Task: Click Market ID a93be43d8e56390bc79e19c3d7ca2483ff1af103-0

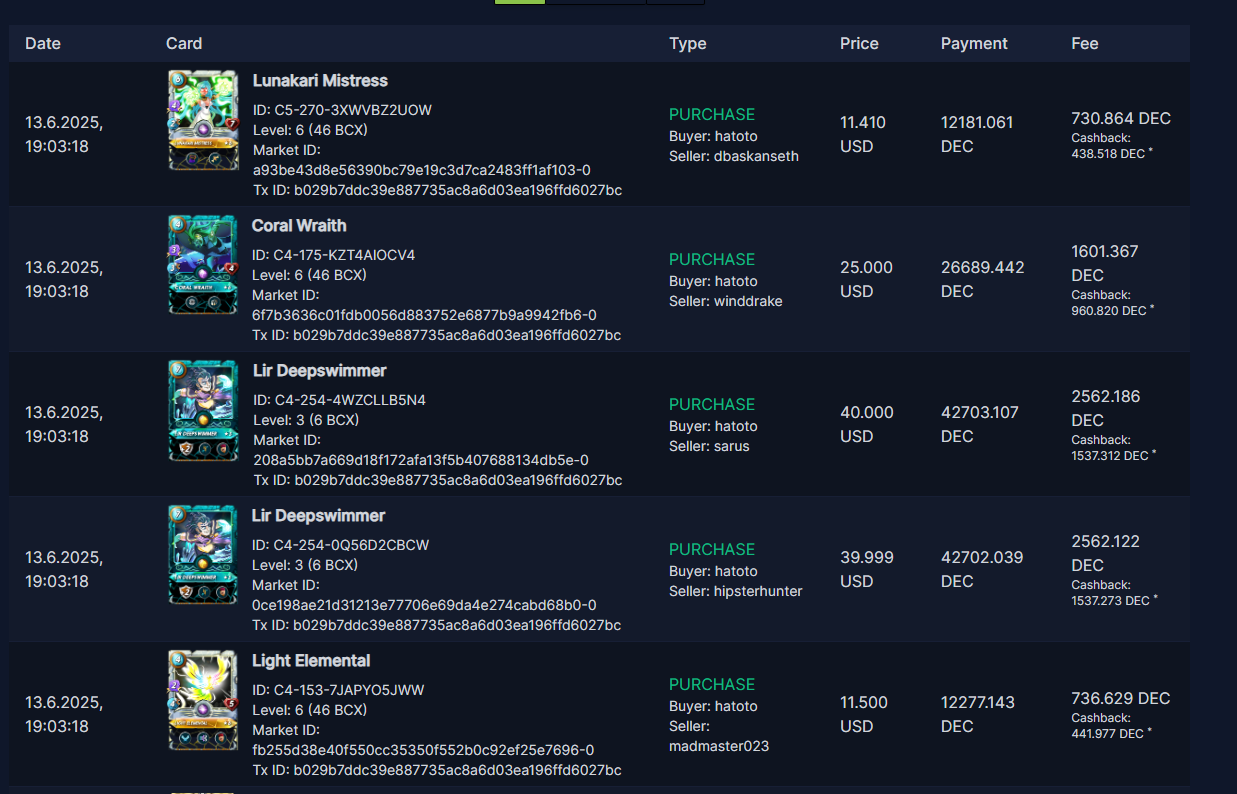Action: (x=422, y=170)
